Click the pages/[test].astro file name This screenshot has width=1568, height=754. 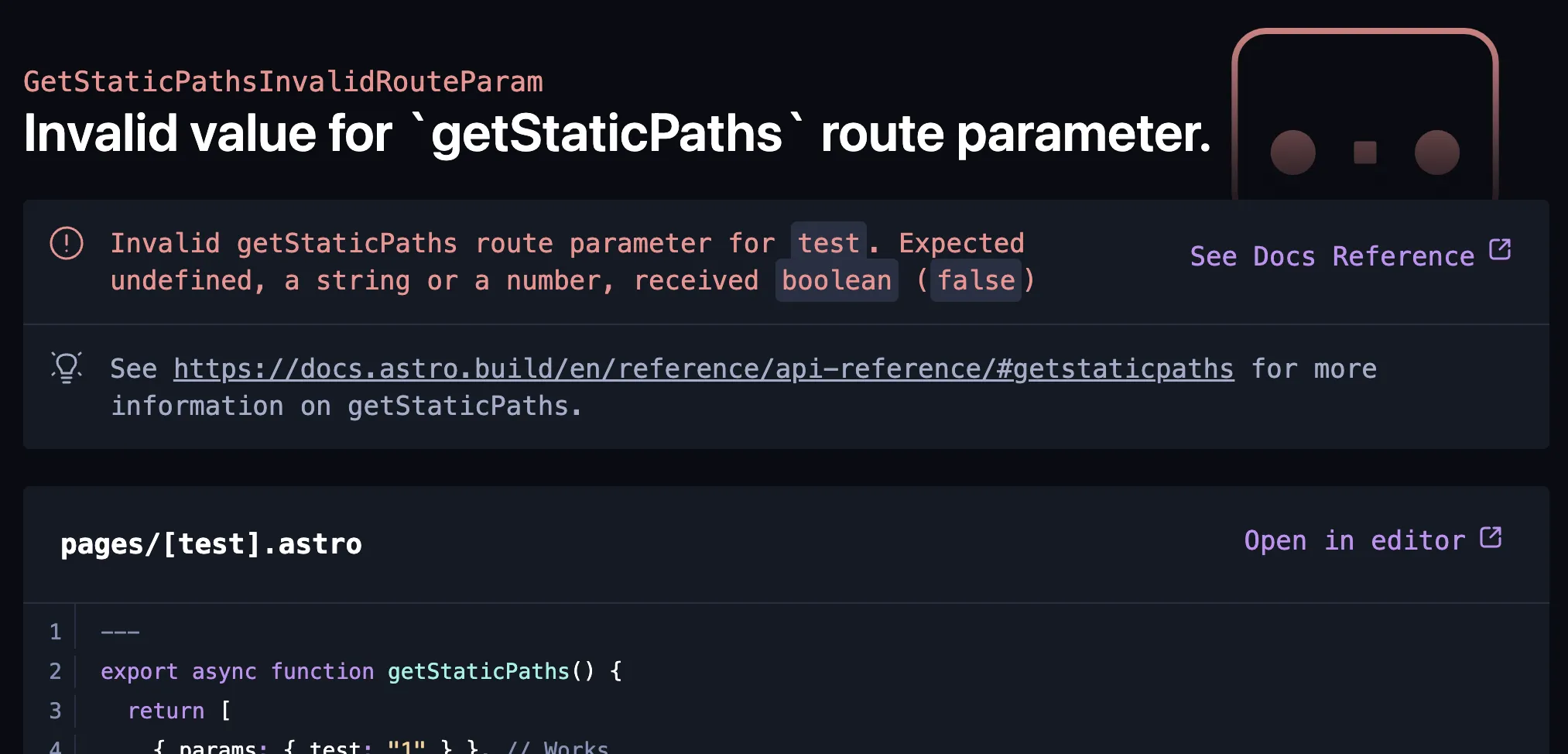[211, 544]
